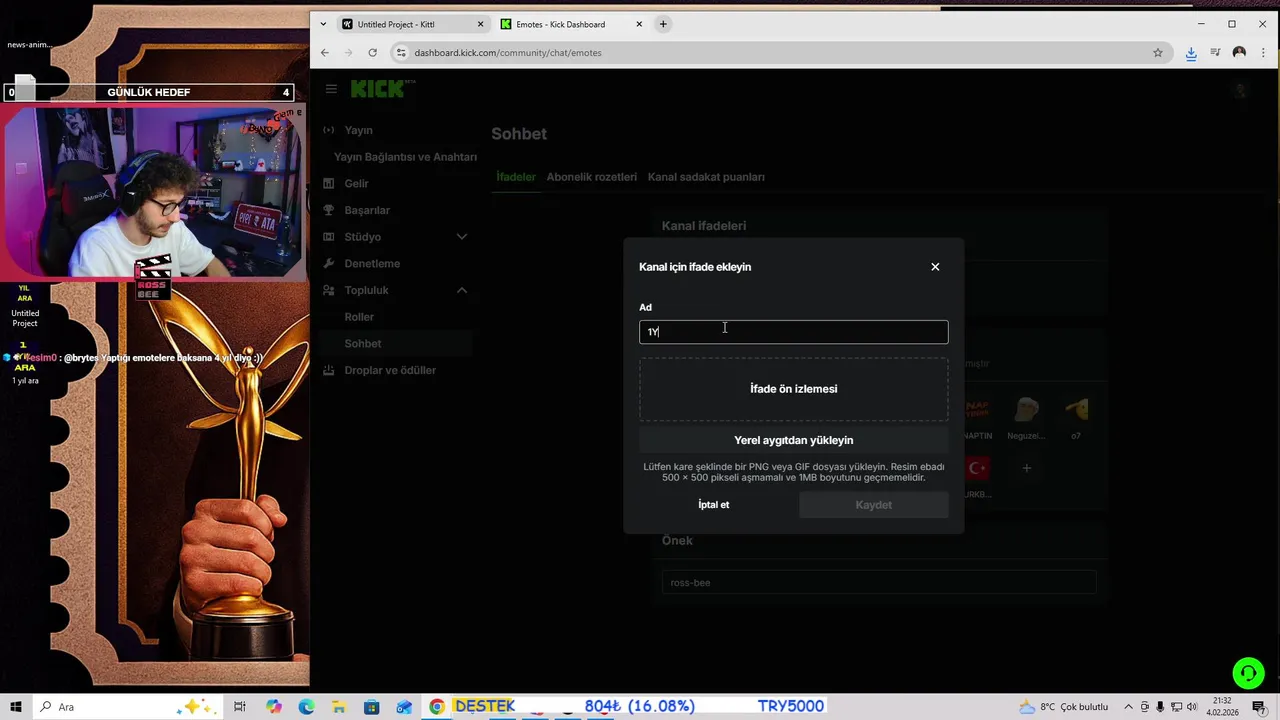Image resolution: width=1280 pixels, height=720 pixels.
Task: Open Yayın in the sidebar
Action: click(358, 130)
